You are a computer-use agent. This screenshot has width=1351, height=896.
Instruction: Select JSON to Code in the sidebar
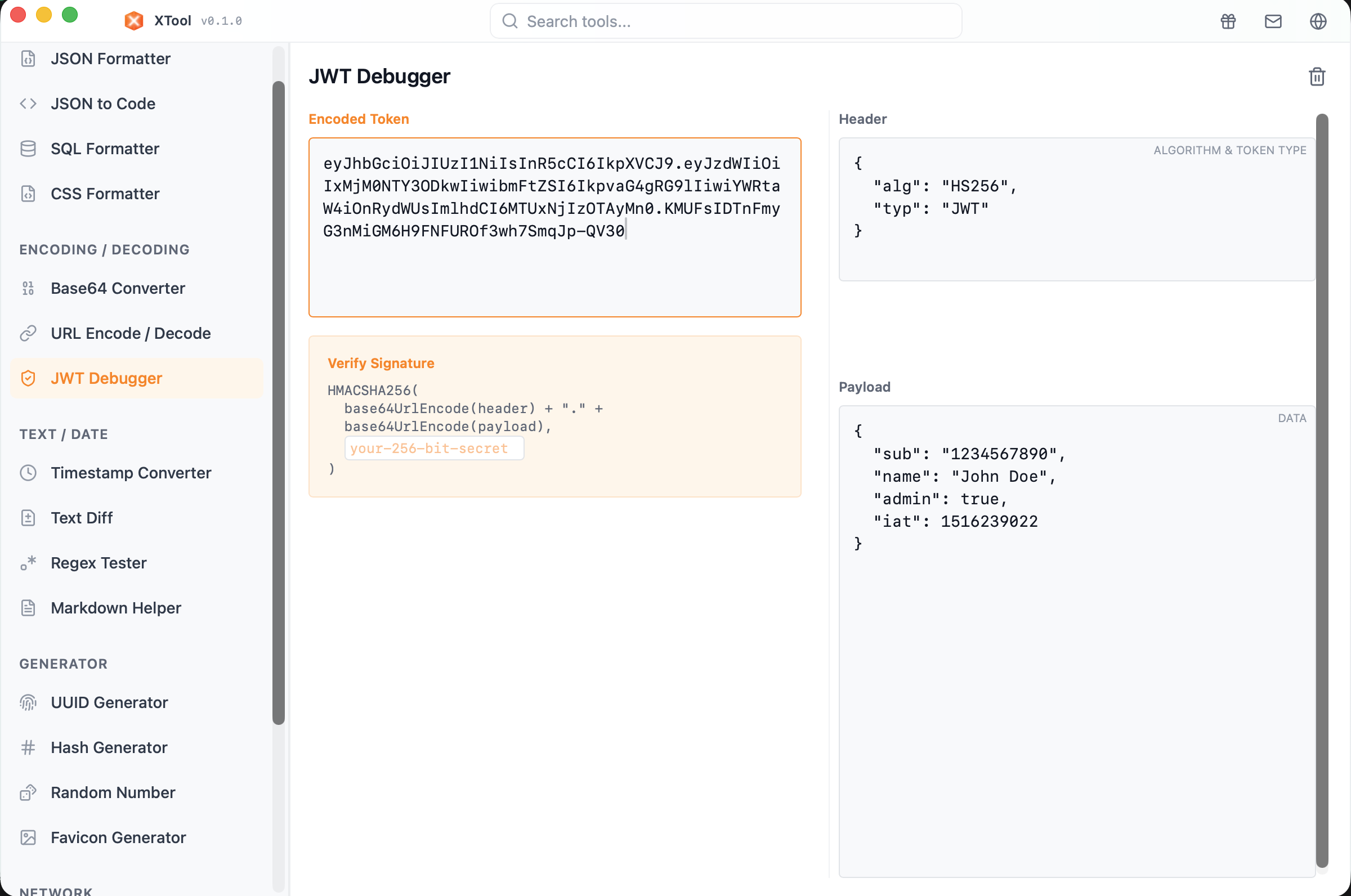(103, 104)
